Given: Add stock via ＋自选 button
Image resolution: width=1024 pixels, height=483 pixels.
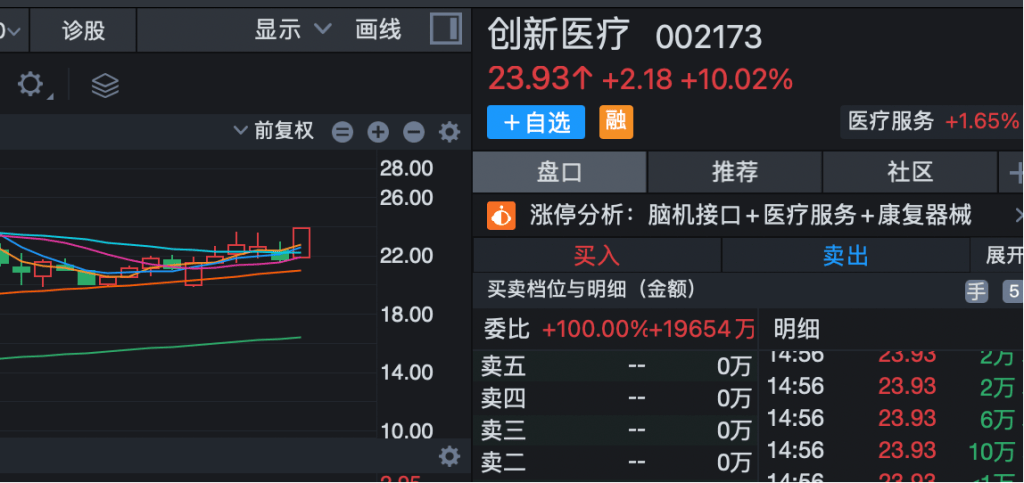Looking at the screenshot, I should pyautogui.click(x=535, y=122).
